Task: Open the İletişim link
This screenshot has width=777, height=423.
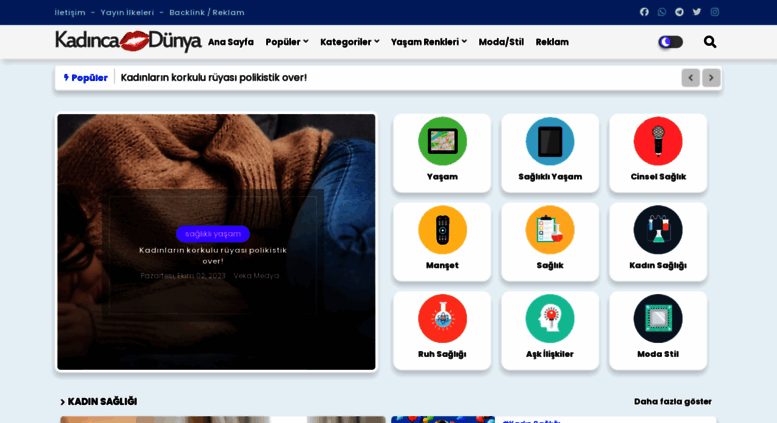Action: click(x=70, y=12)
